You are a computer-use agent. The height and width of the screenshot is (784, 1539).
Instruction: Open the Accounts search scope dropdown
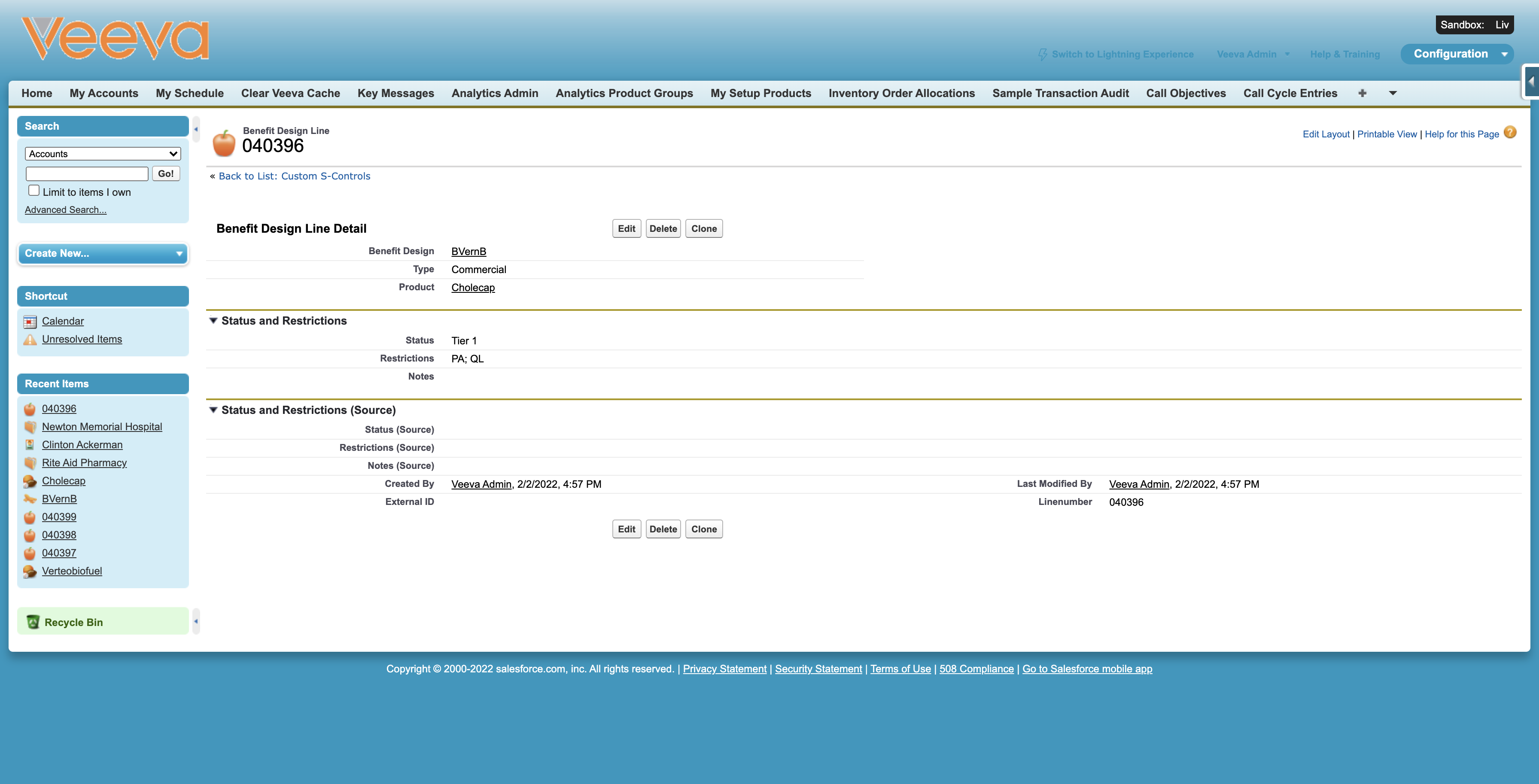[x=103, y=154]
